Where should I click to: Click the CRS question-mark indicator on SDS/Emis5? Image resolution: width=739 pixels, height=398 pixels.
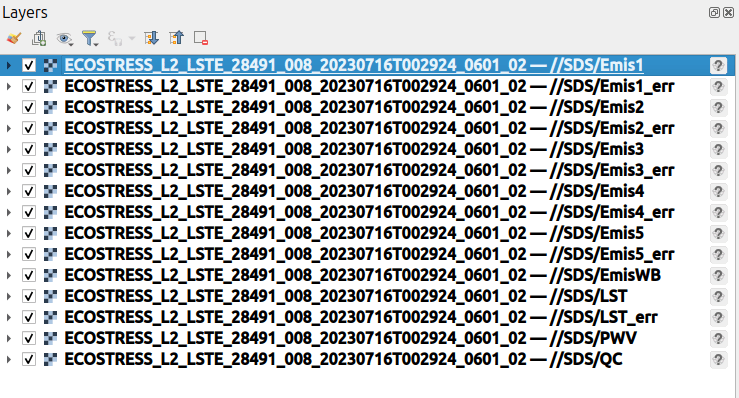pyautogui.click(x=718, y=233)
